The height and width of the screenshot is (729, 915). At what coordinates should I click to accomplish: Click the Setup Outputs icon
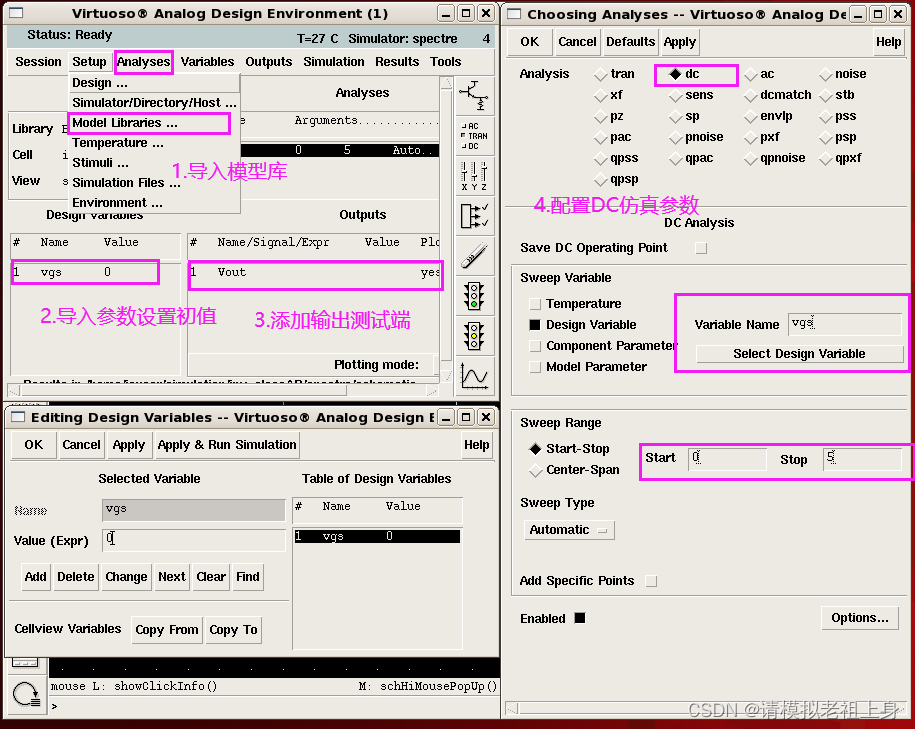(x=474, y=215)
